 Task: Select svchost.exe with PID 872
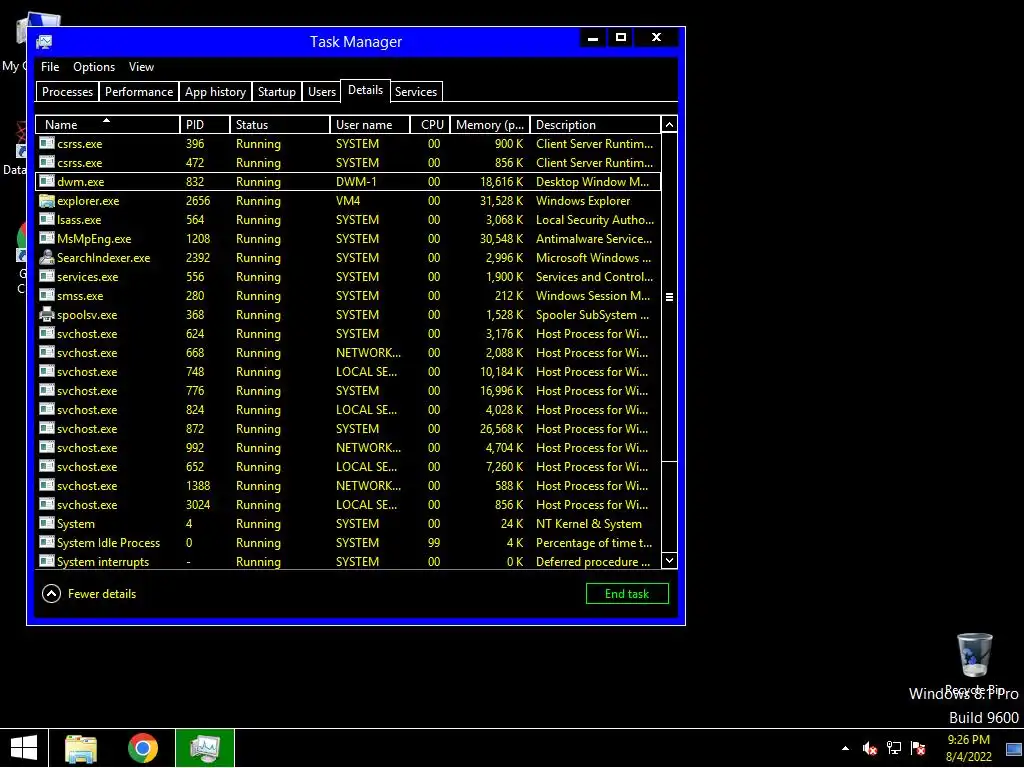tap(348, 428)
